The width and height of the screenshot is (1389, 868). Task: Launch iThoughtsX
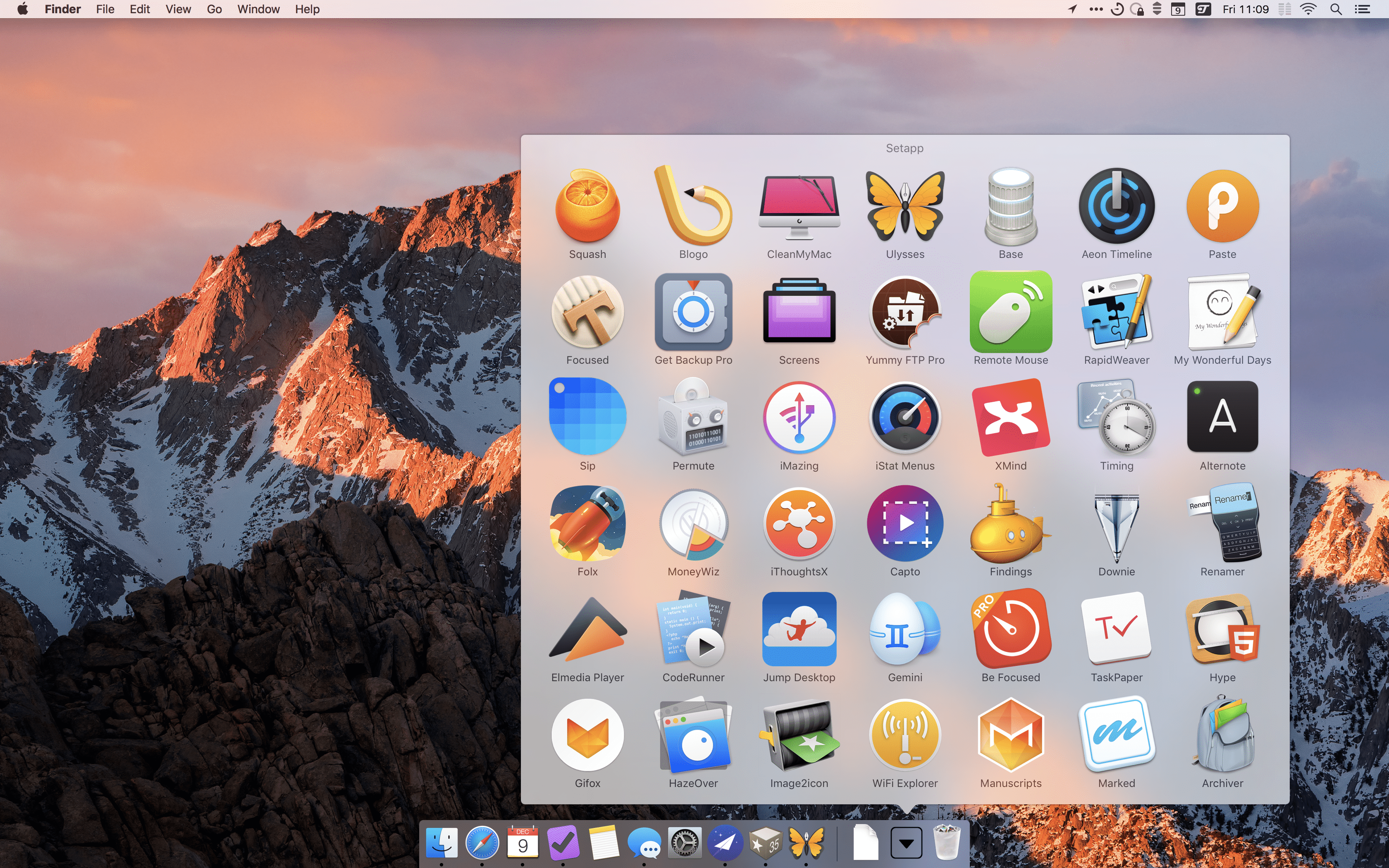[x=799, y=523]
